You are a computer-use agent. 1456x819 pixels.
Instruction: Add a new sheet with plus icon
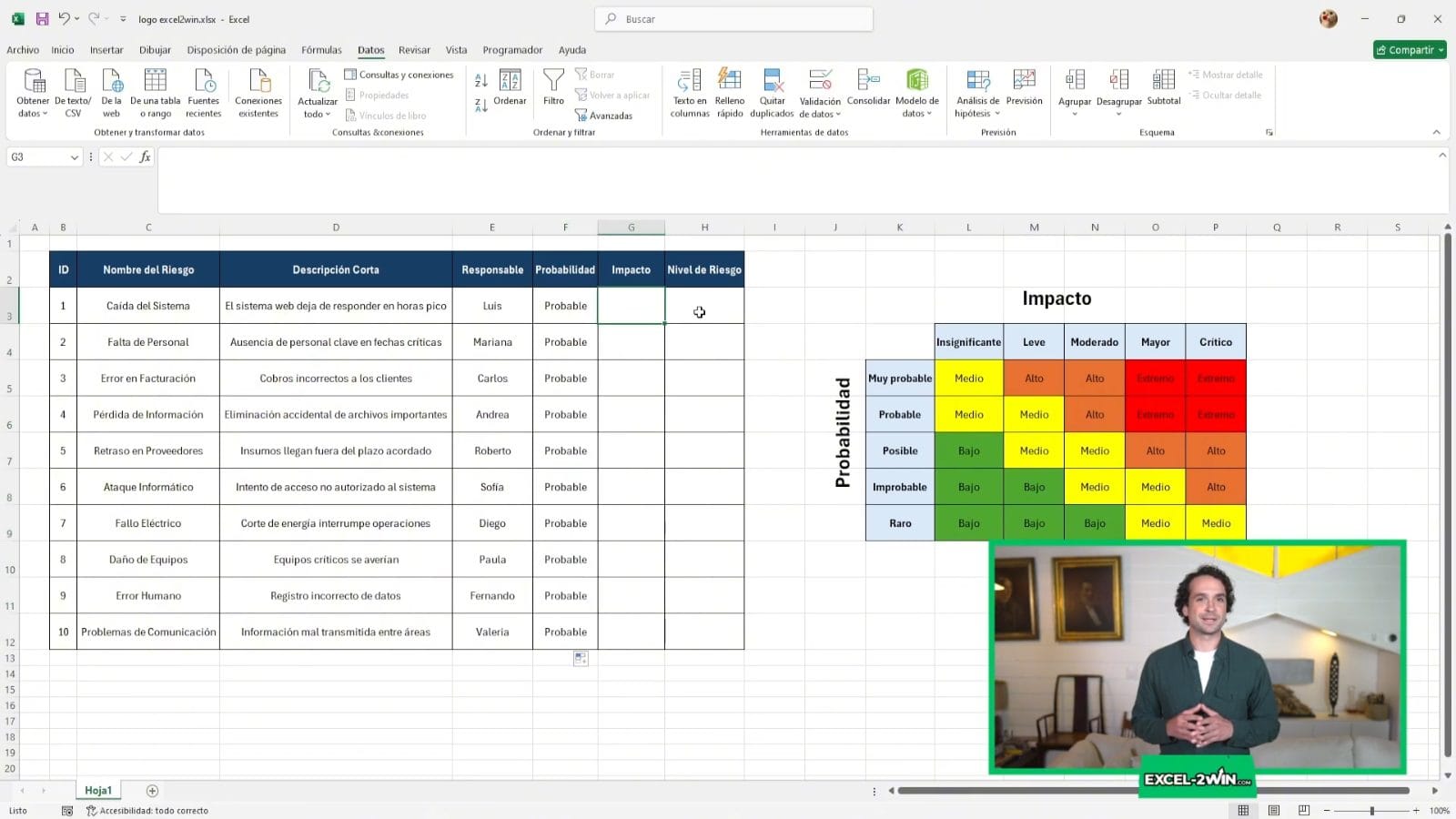point(152,791)
